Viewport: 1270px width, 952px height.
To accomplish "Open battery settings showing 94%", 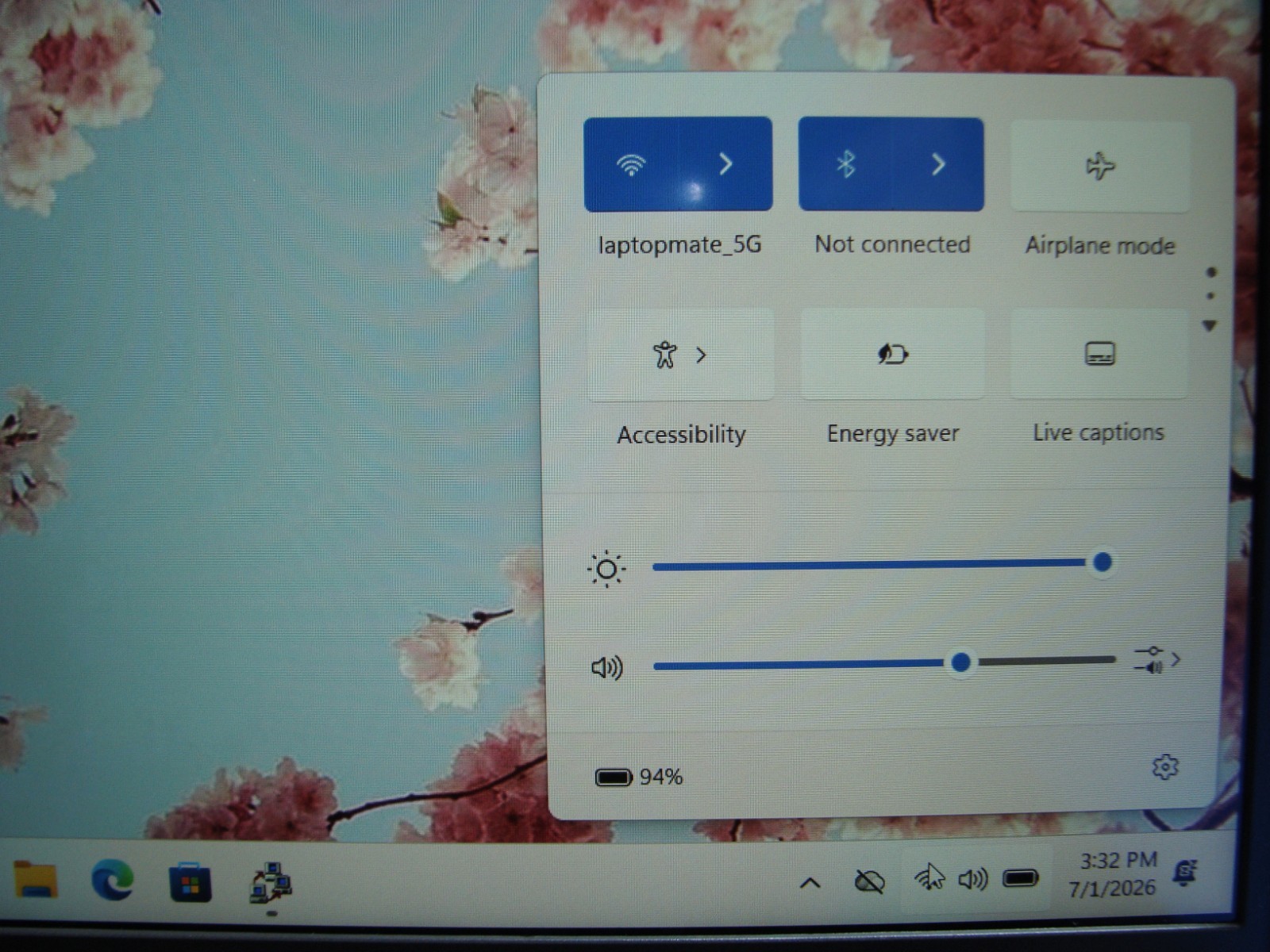I will click(639, 777).
